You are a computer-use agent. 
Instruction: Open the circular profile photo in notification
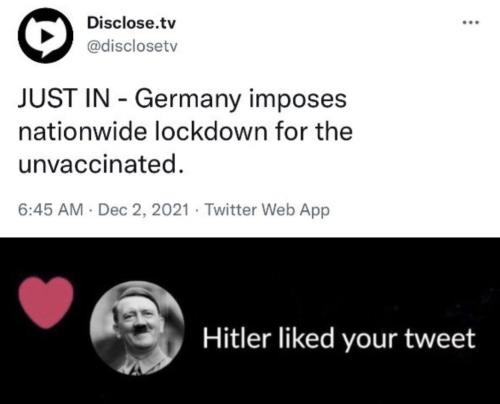(x=137, y=328)
